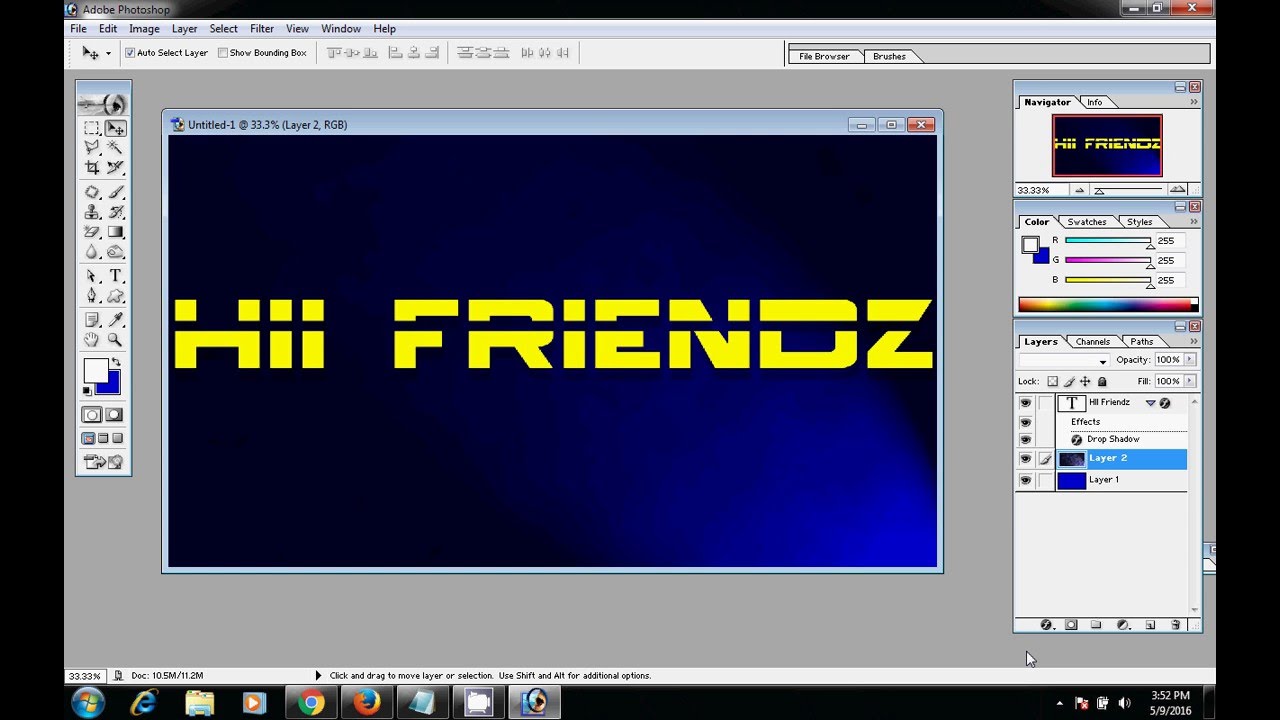
Task: Toggle lock image pixels brush icon
Action: [1069, 381]
